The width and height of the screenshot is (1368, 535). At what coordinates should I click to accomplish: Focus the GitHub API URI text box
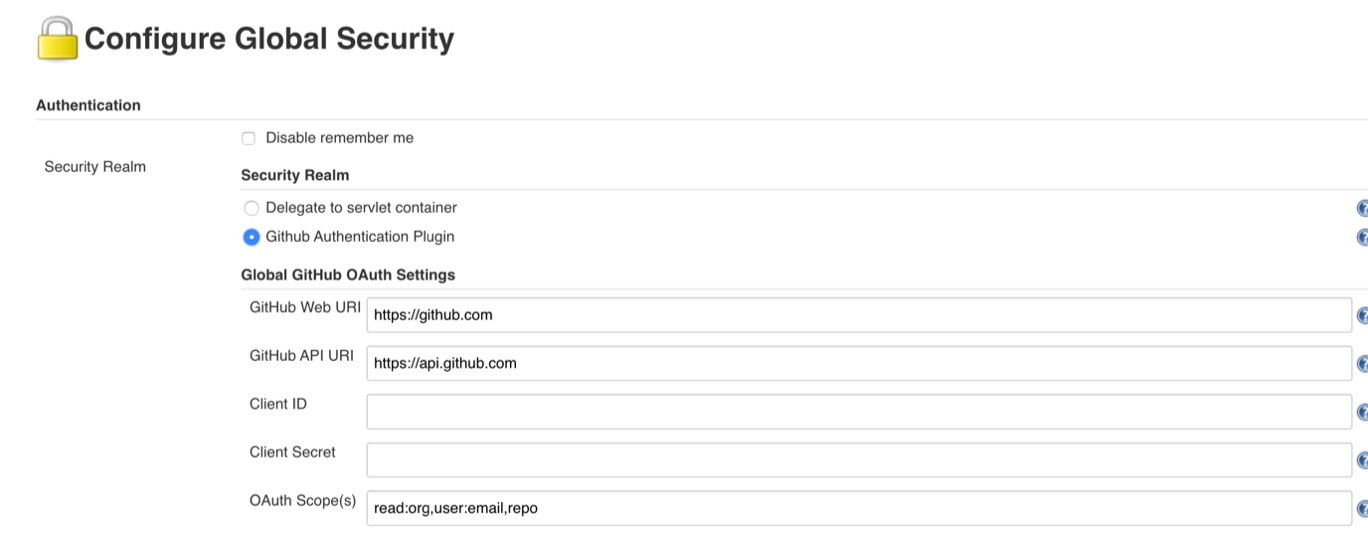point(859,363)
